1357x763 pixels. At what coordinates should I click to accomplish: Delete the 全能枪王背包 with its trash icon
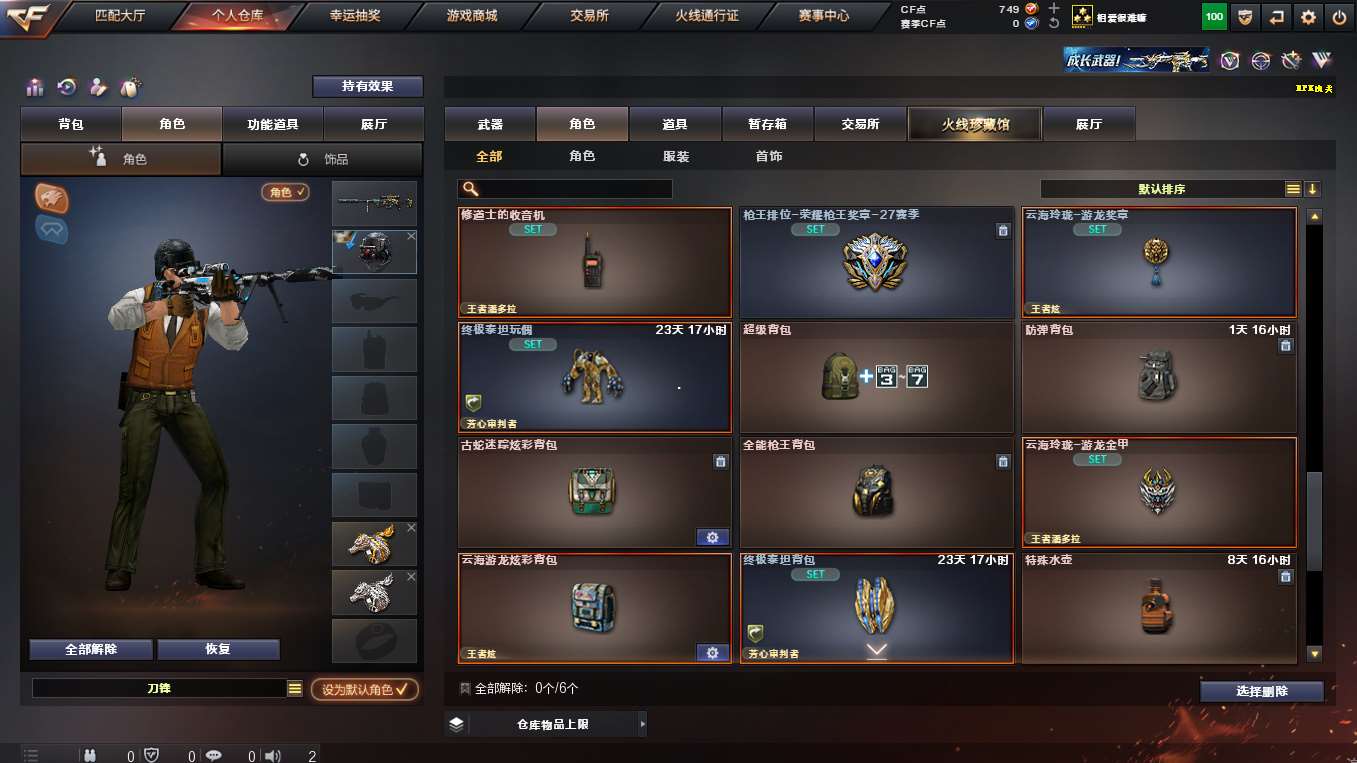click(1003, 461)
